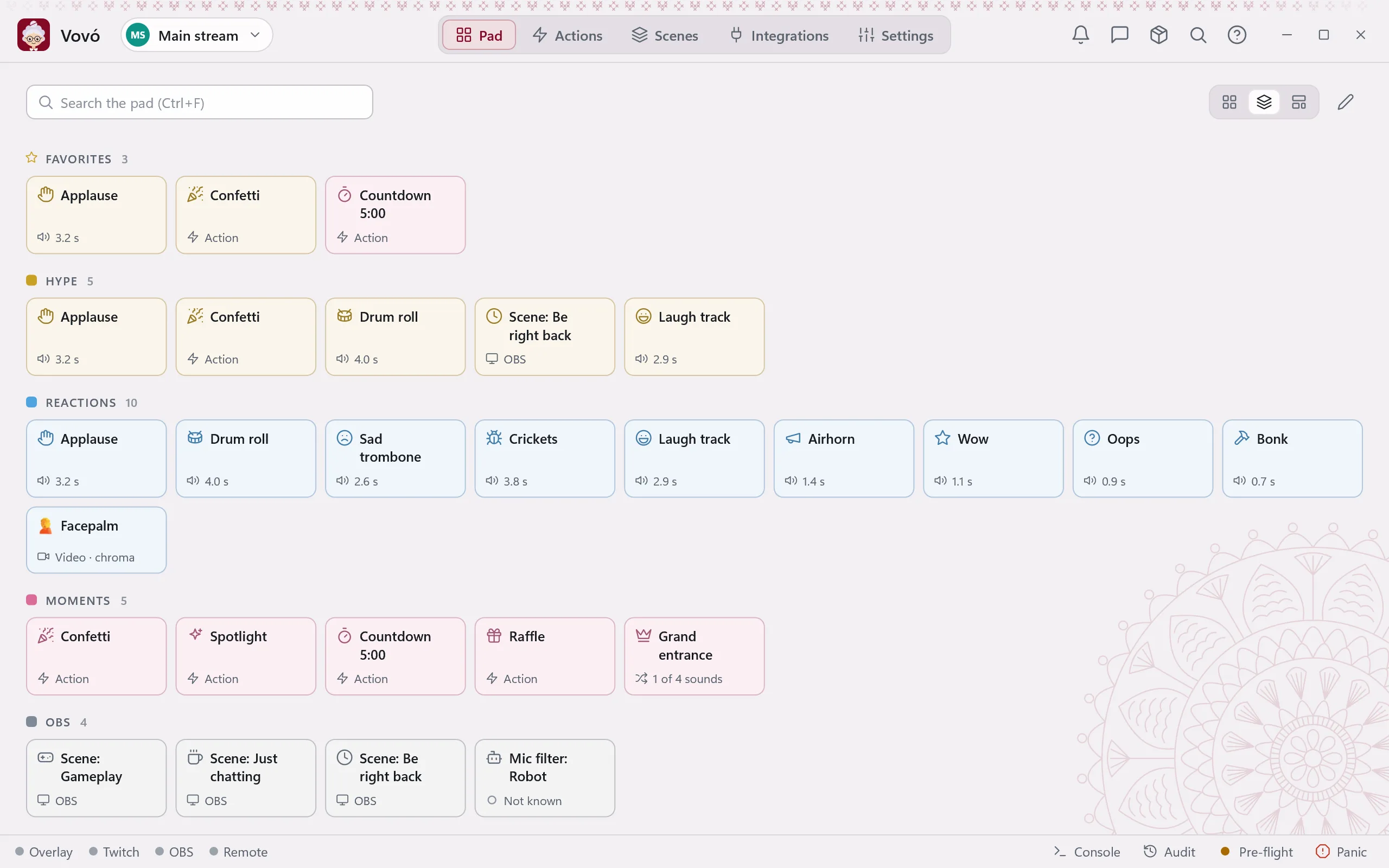Viewport: 1389px width, 868px height.
Task: Switch to compact rows view
Action: pos(1298,102)
